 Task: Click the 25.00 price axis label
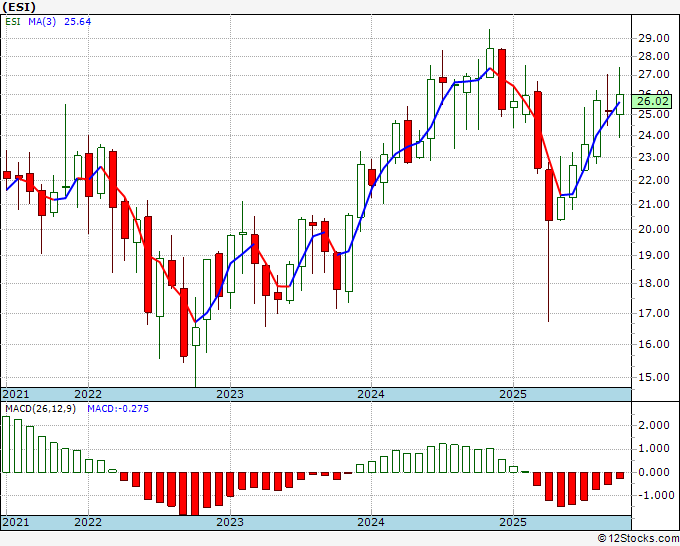point(654,114)
